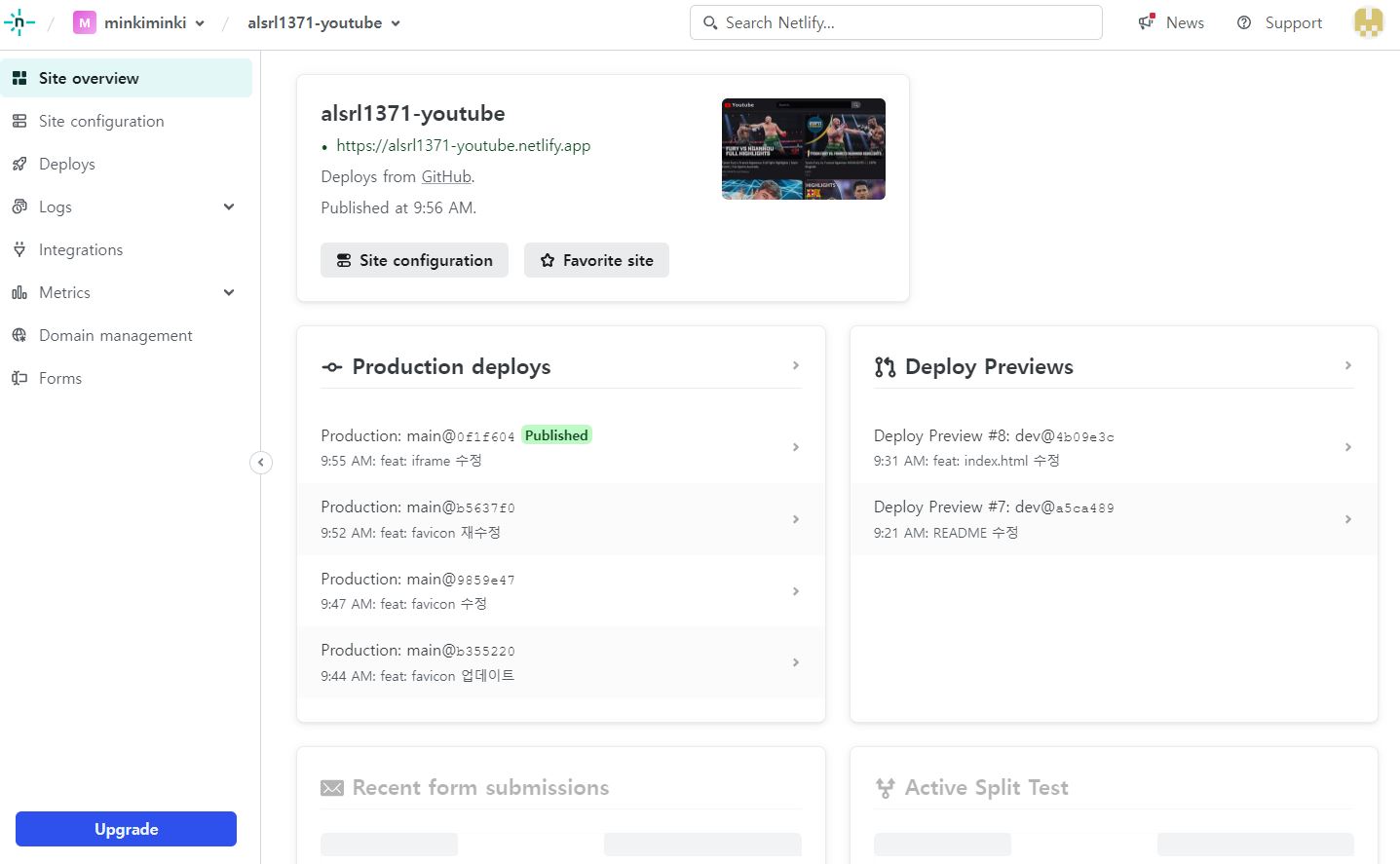Click the Published status badge

pyautogui.click(x=556, y=435)
